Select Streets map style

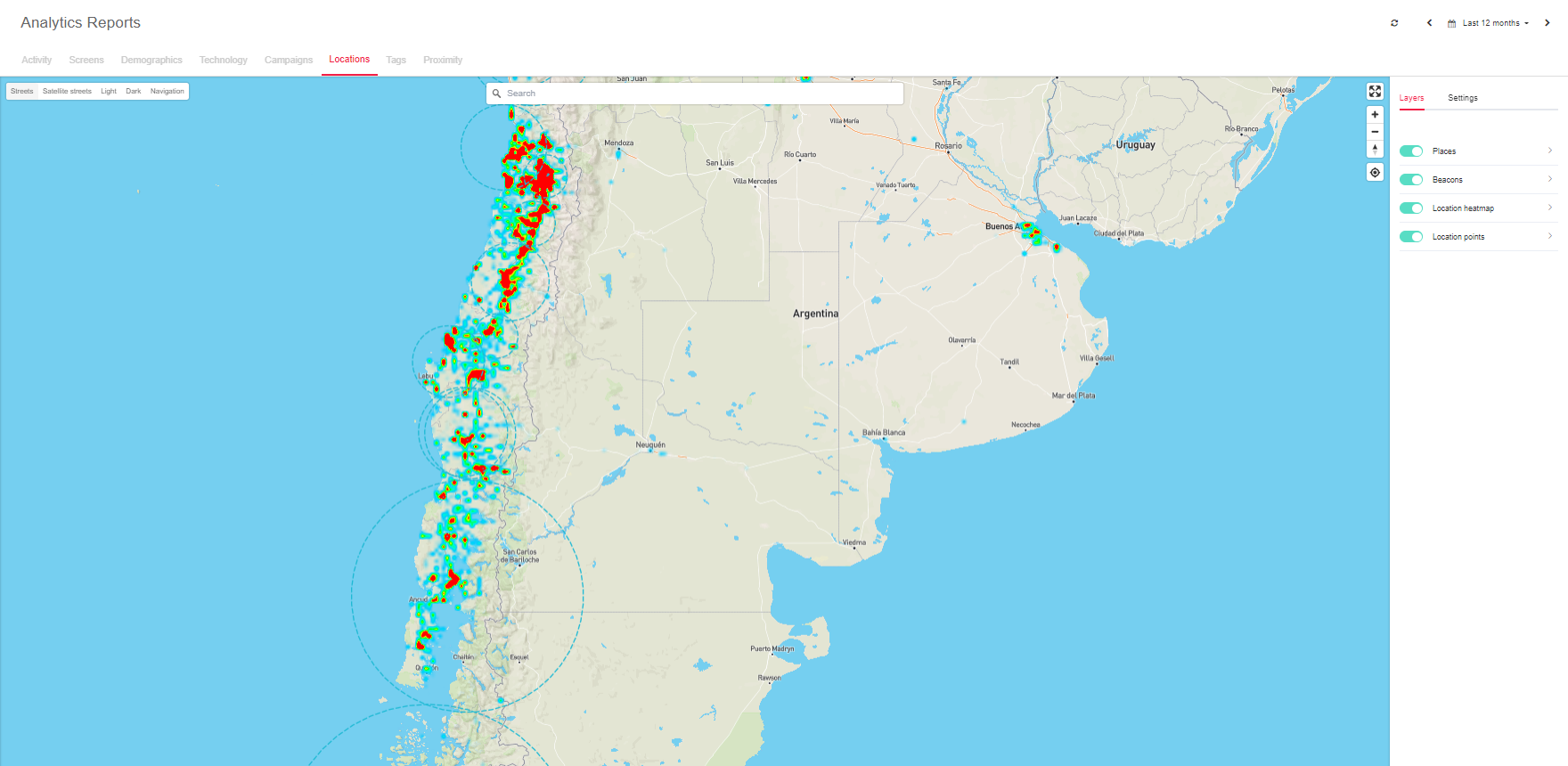(x=22, y=91)
